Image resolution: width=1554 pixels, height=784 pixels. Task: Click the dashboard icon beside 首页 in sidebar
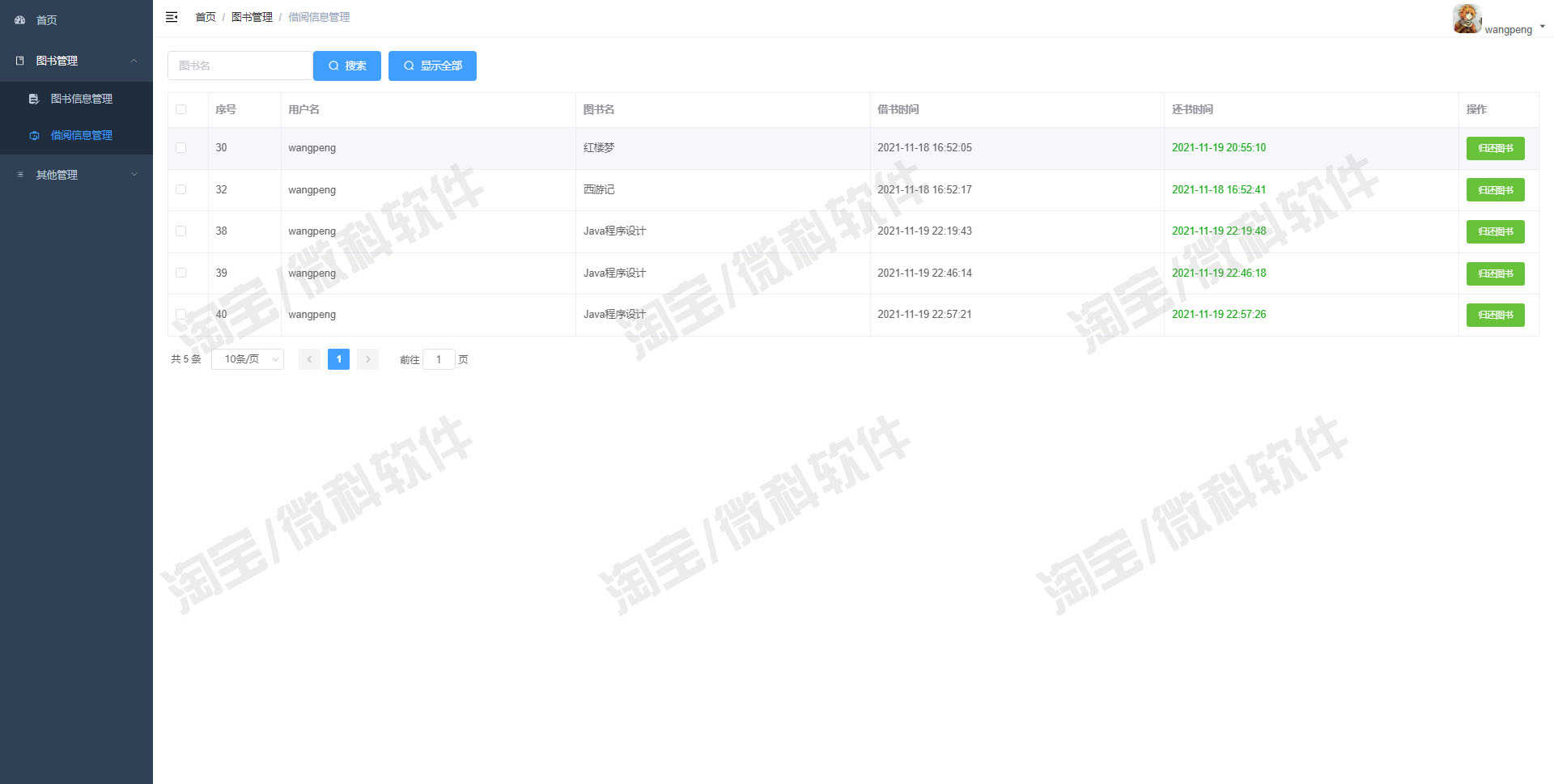[20, 19]
